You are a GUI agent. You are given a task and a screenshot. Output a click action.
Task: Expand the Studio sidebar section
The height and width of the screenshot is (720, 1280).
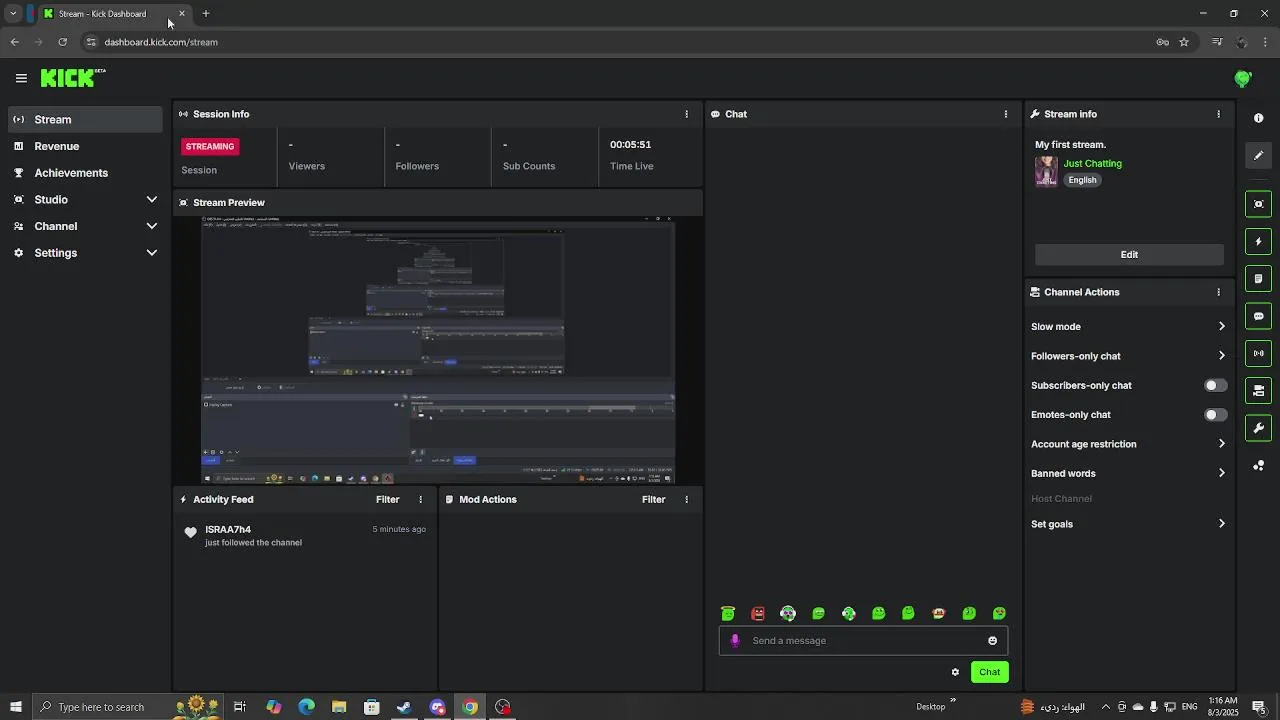[85, 199]
